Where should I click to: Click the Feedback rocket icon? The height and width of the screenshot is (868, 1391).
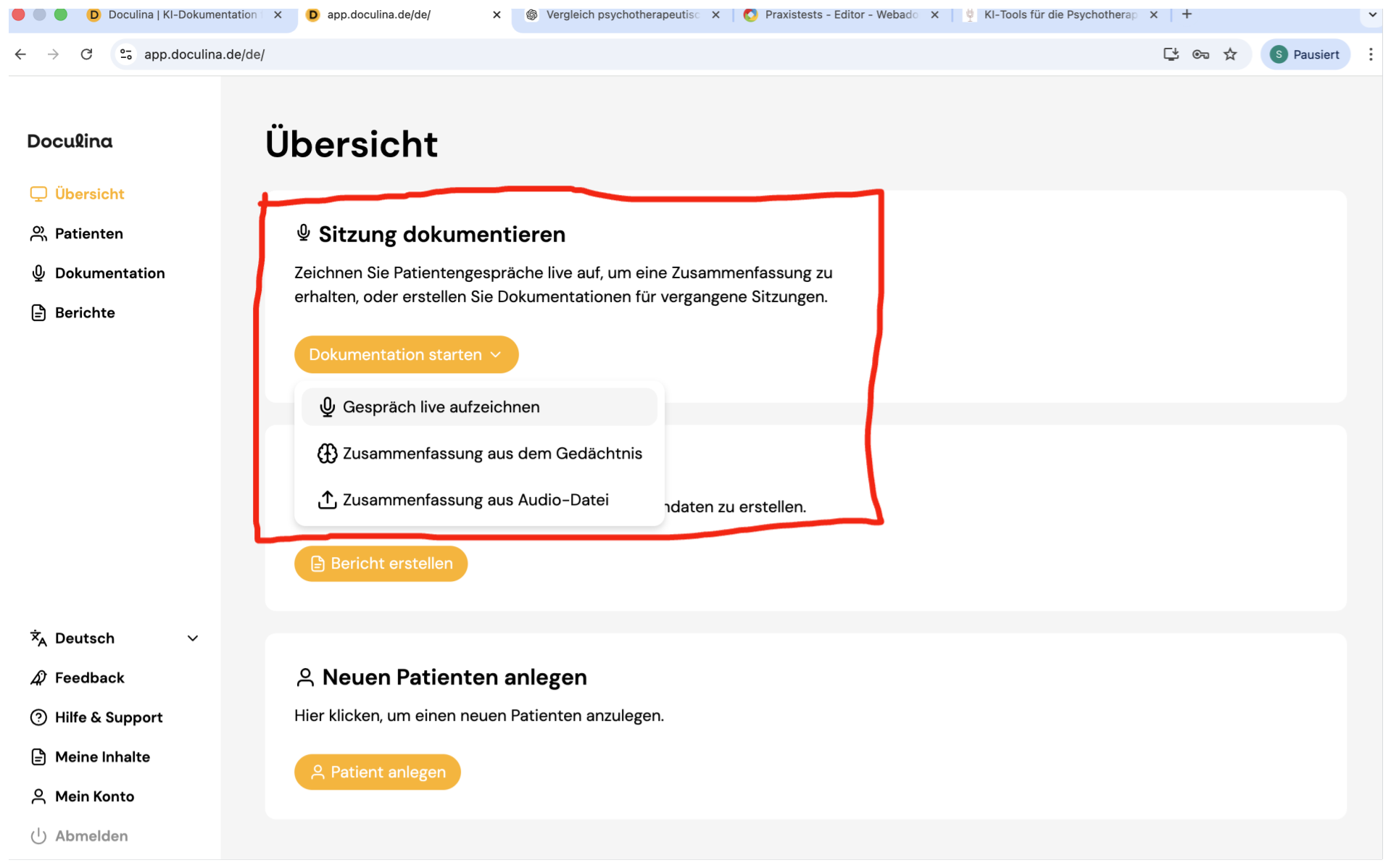[38, 677]
